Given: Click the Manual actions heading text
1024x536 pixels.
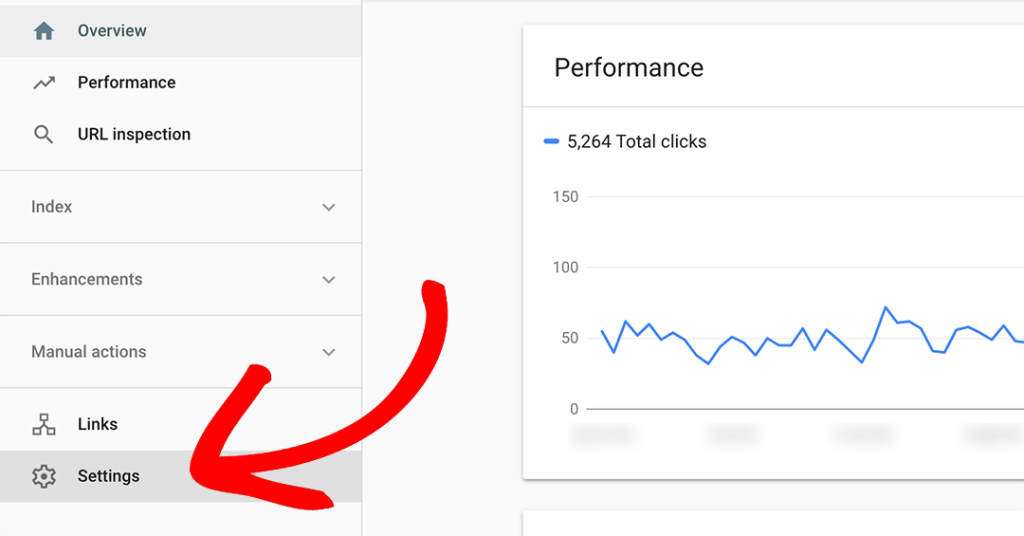Looking at the screenshot, I should click(89, 352).
